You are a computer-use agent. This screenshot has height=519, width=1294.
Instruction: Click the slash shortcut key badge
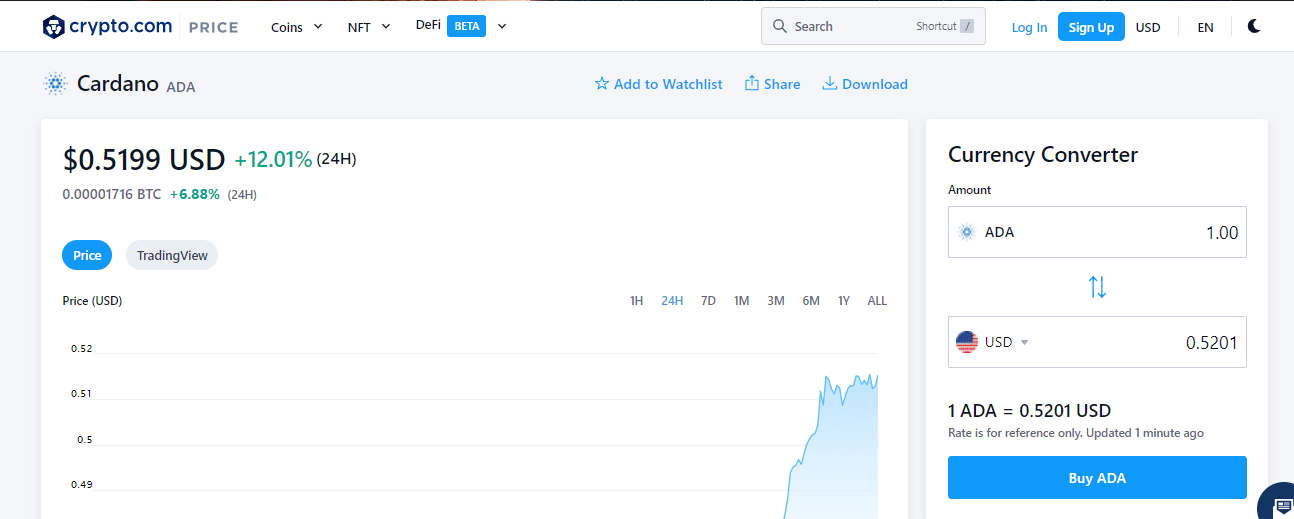pos(966,27)
